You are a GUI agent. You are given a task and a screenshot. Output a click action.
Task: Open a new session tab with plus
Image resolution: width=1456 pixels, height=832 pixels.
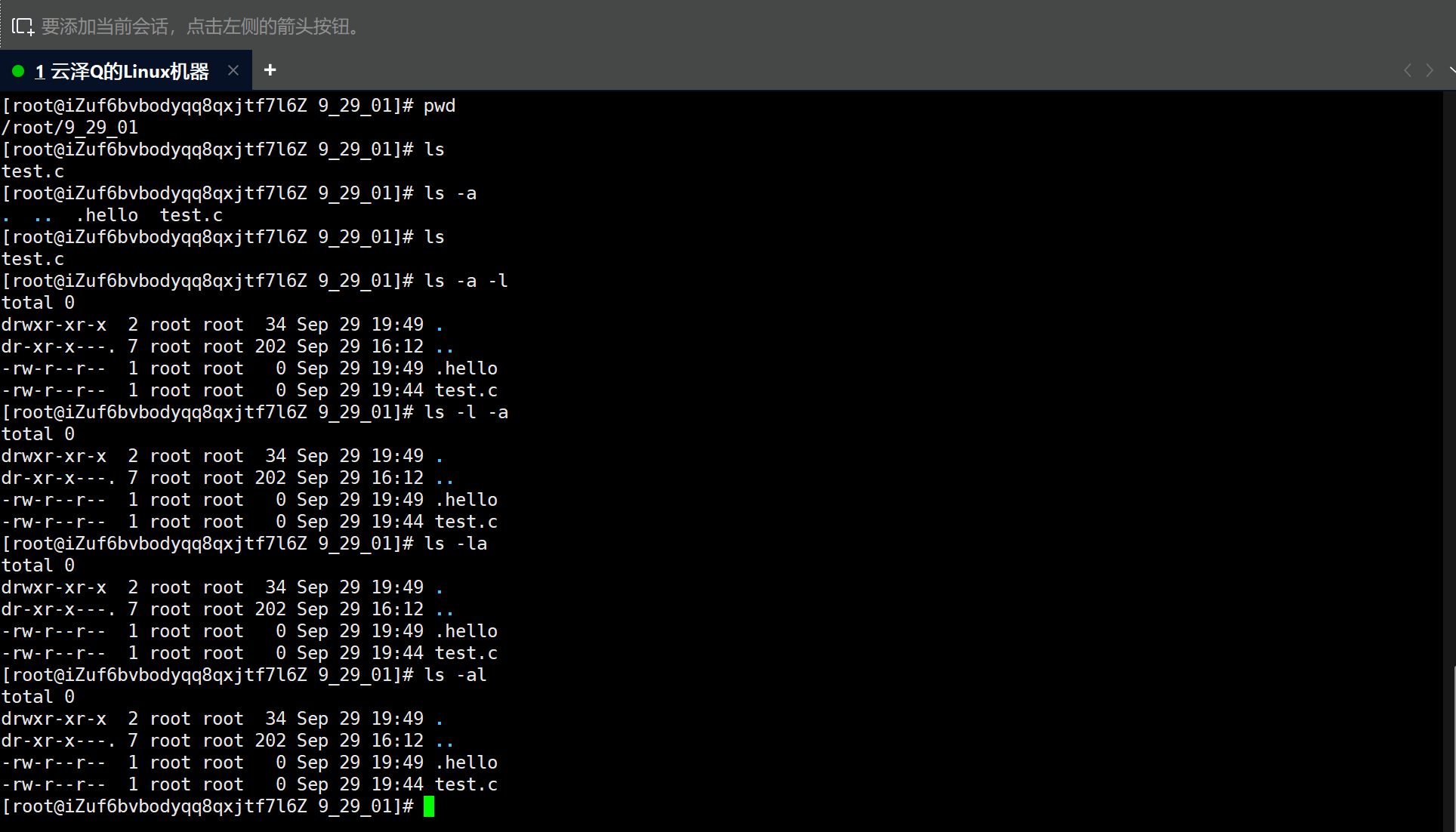[x=270, y=70]
